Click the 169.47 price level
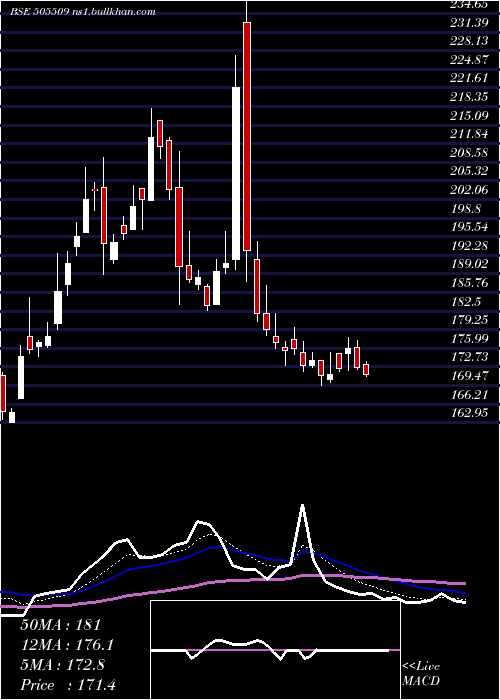 [x=469, y=376]
